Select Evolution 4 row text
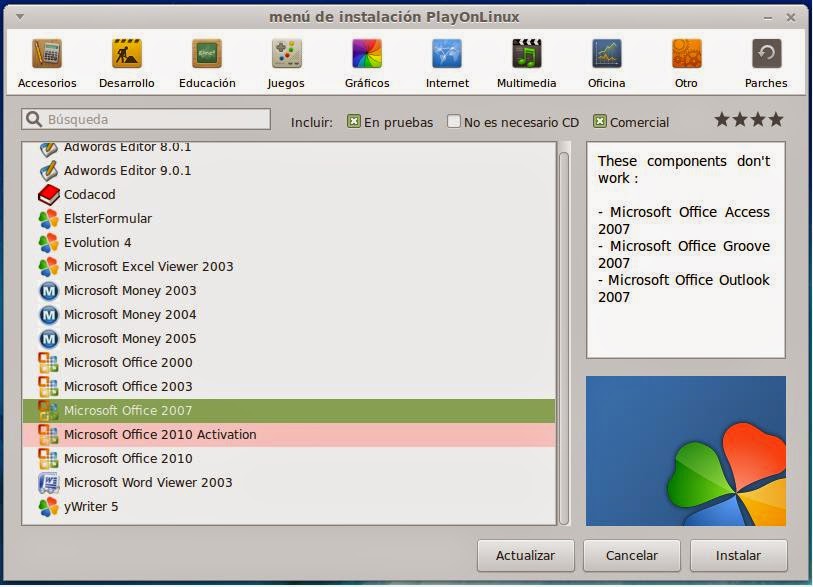This screenshot has height=587, width=813. click(97, 243)
